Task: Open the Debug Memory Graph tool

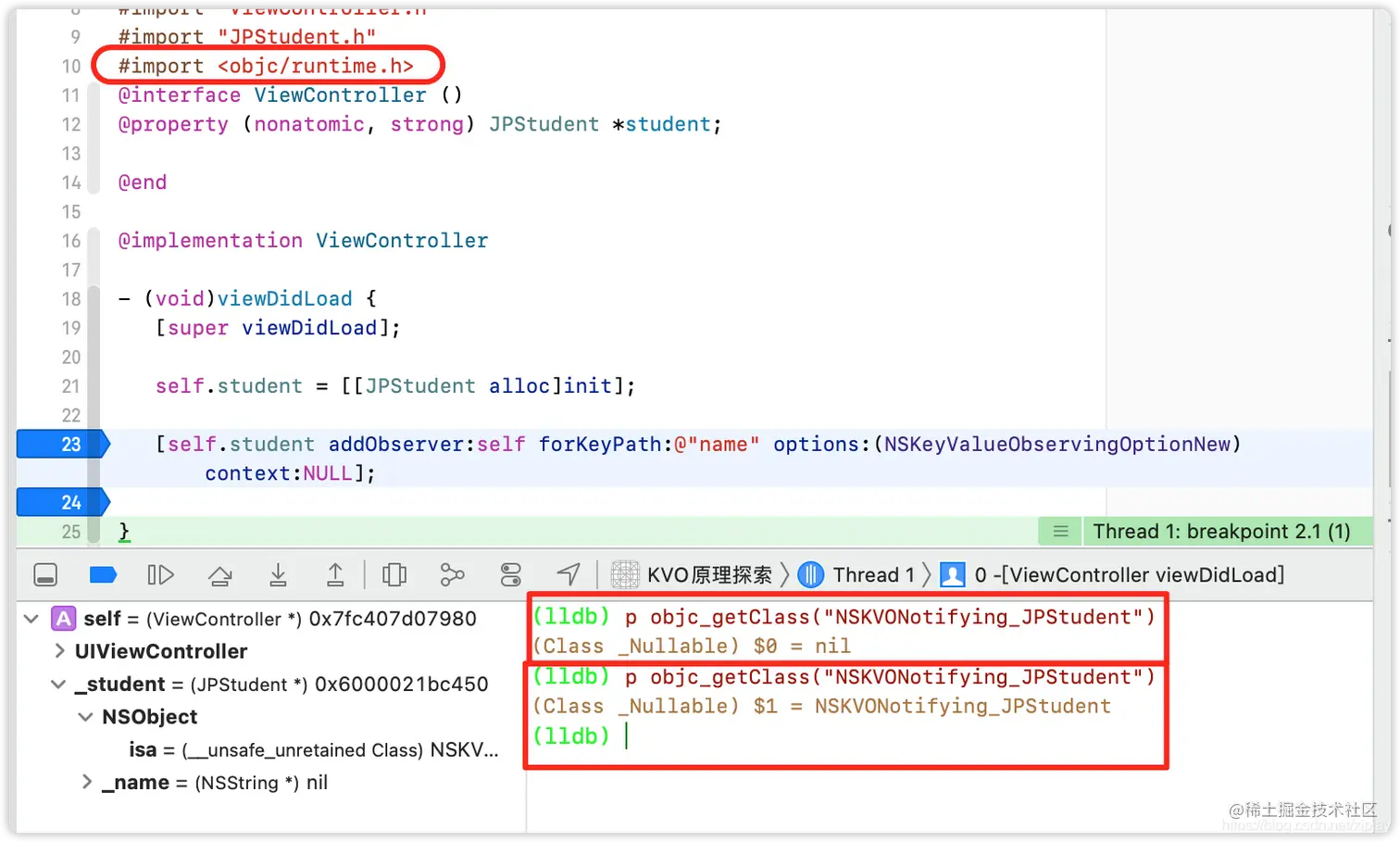Action: [452, 575]
